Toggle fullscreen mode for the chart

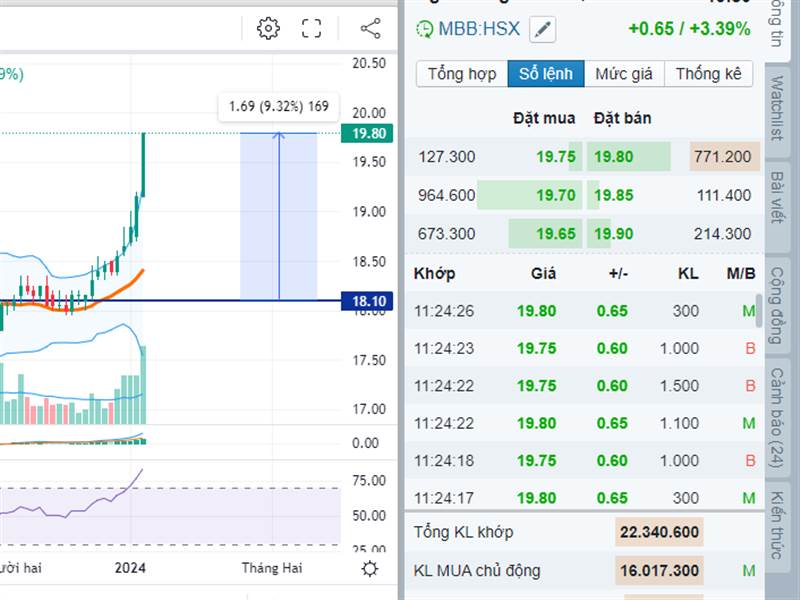(x=312, y=28)
